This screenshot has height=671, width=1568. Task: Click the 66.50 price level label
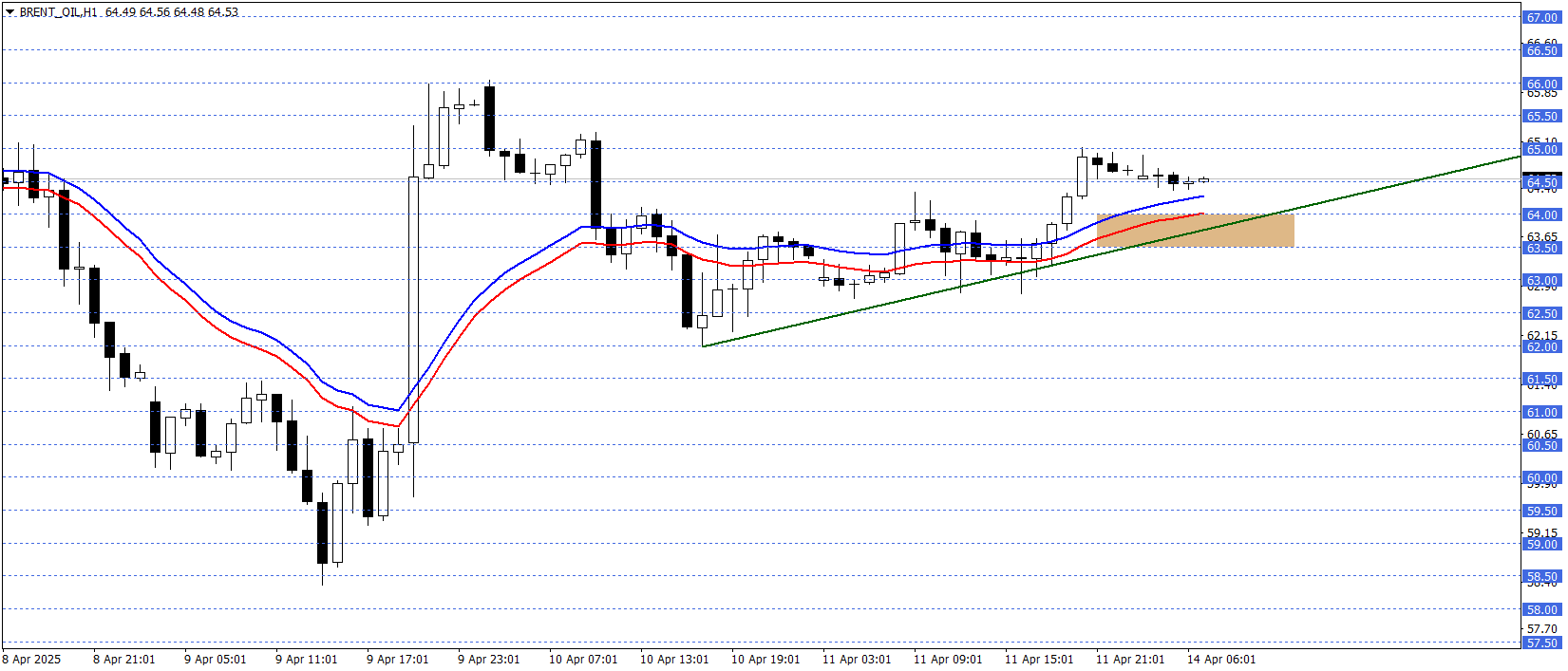[1541, 50]
